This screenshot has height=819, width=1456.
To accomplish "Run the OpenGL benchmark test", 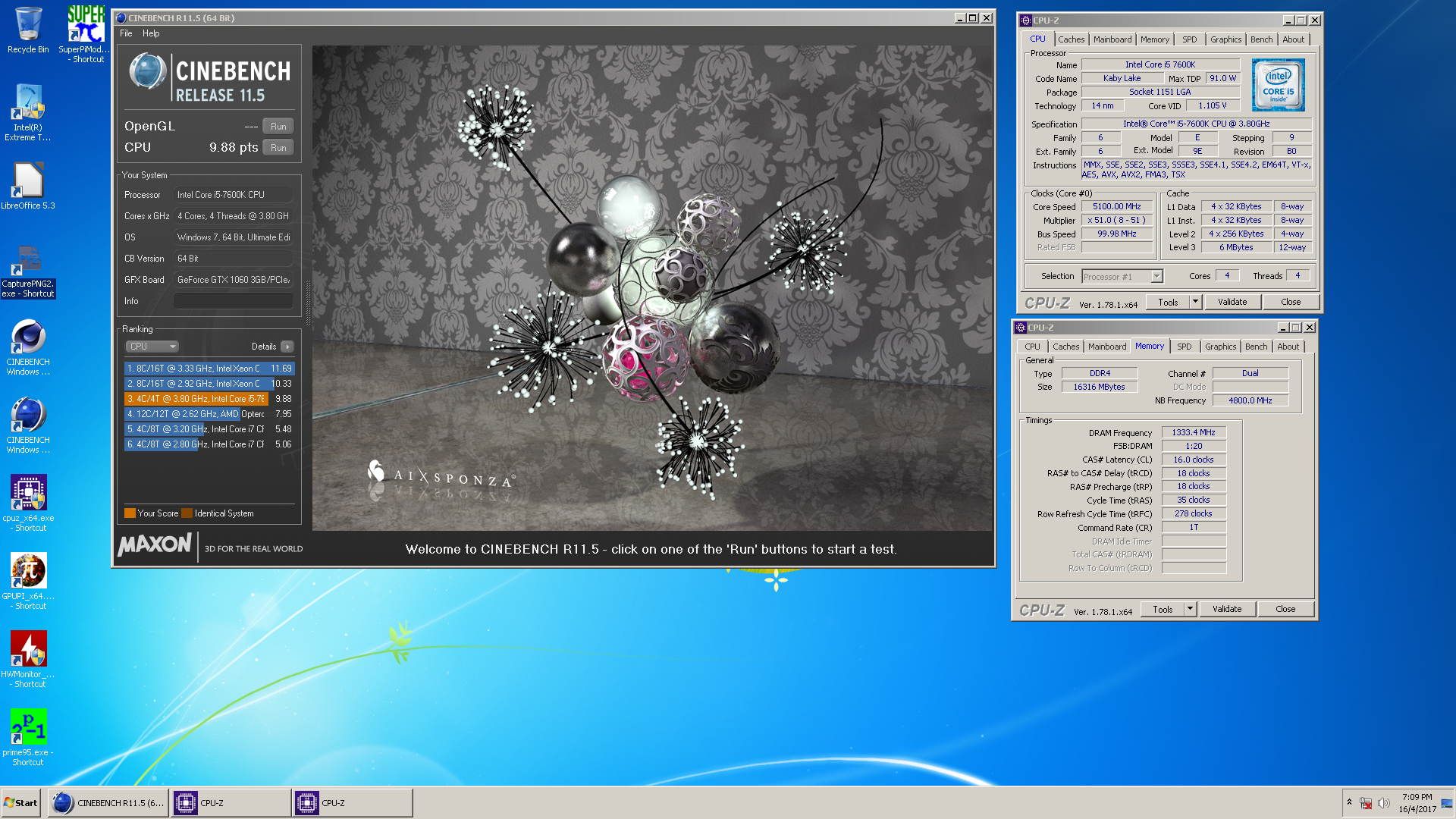I will [278, 127].
